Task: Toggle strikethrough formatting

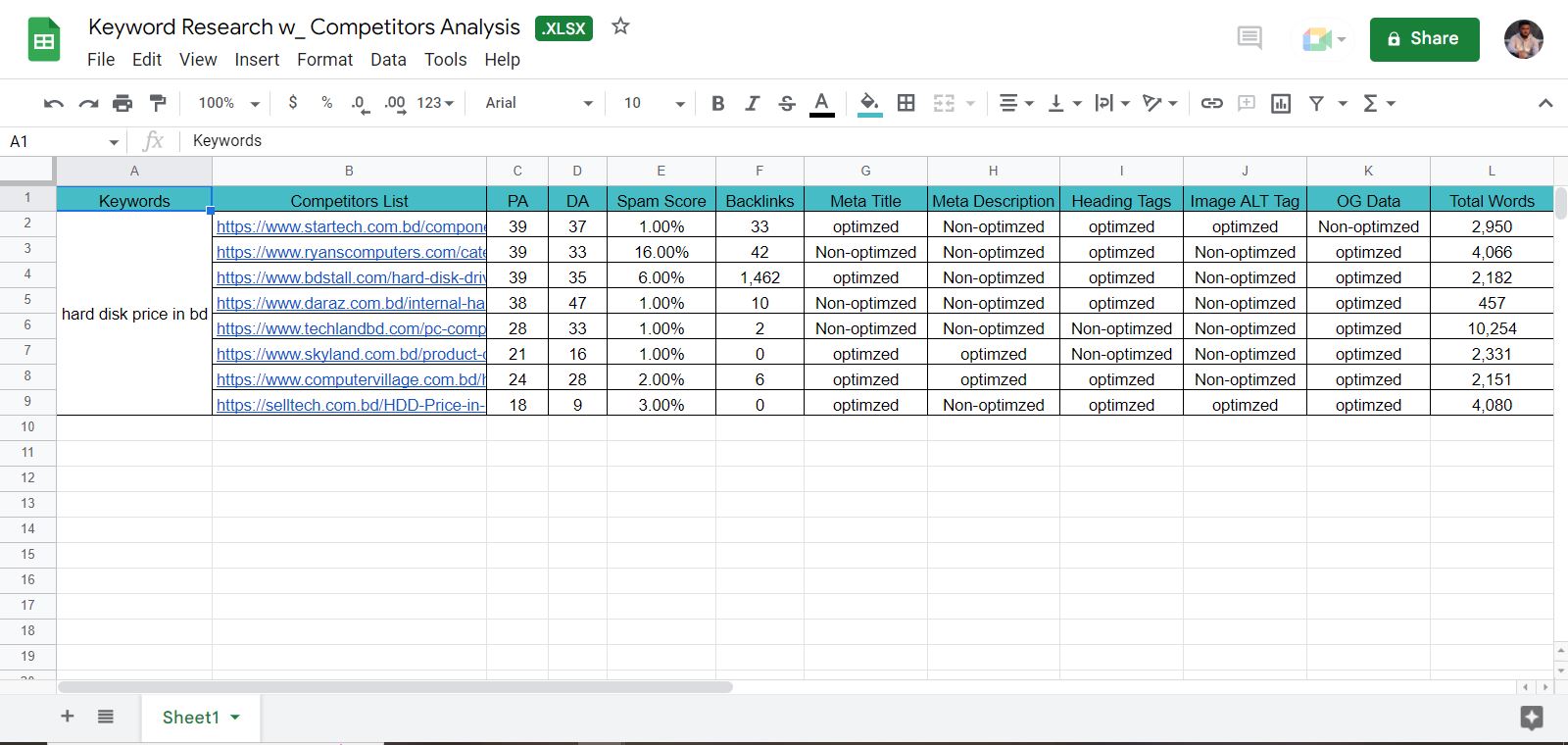Action: 786,103
